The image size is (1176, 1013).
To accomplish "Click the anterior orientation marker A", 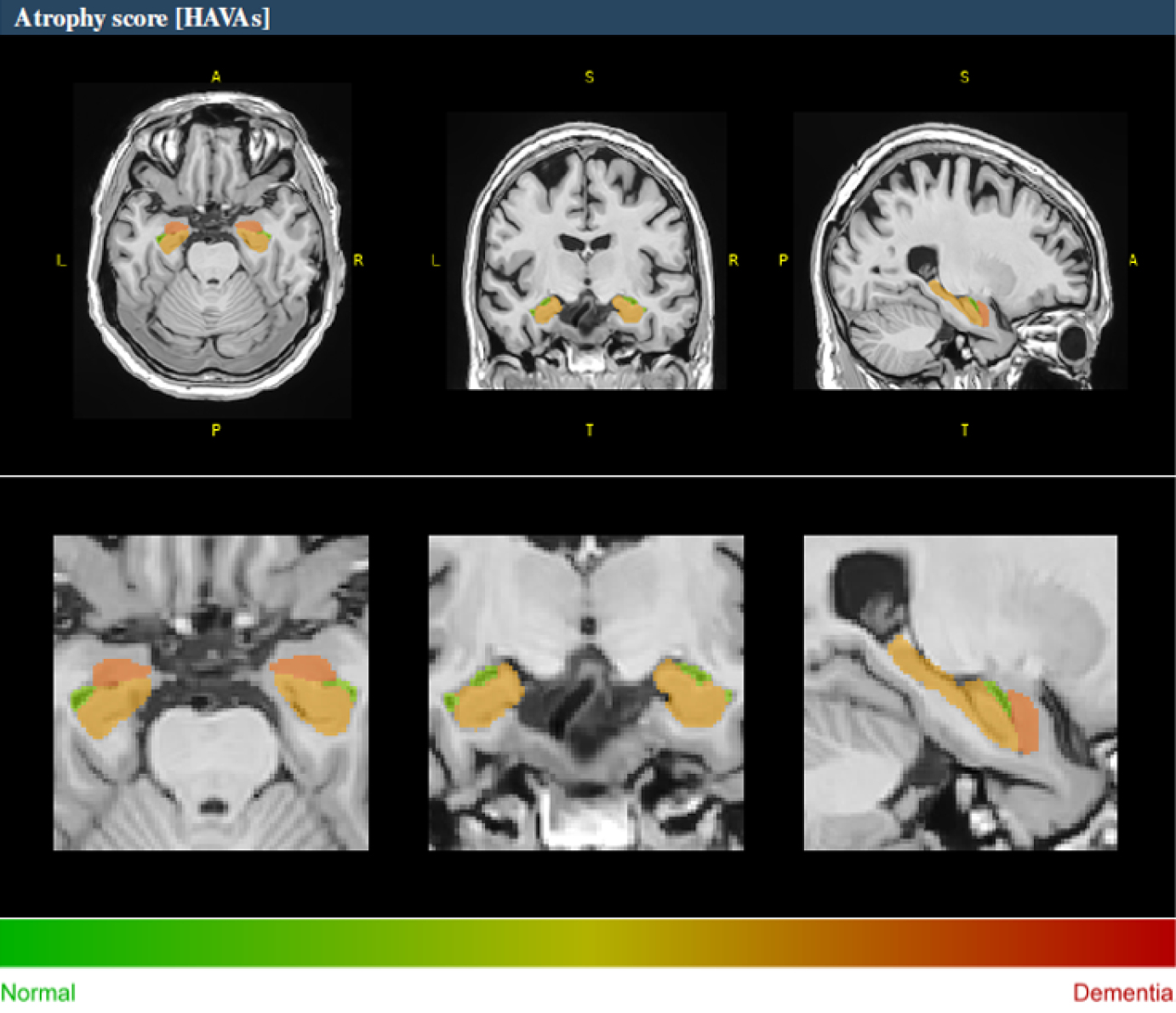I will click(215, 76).
